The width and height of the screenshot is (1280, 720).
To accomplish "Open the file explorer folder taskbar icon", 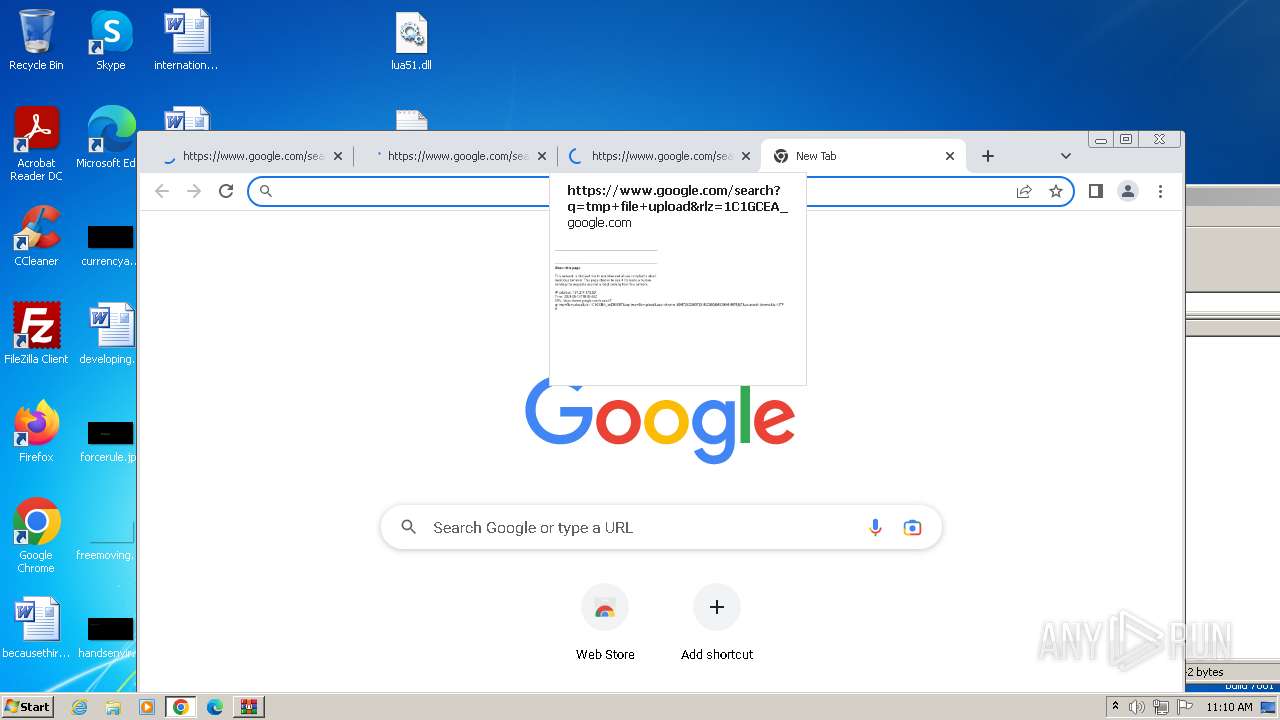I will 113,707.
